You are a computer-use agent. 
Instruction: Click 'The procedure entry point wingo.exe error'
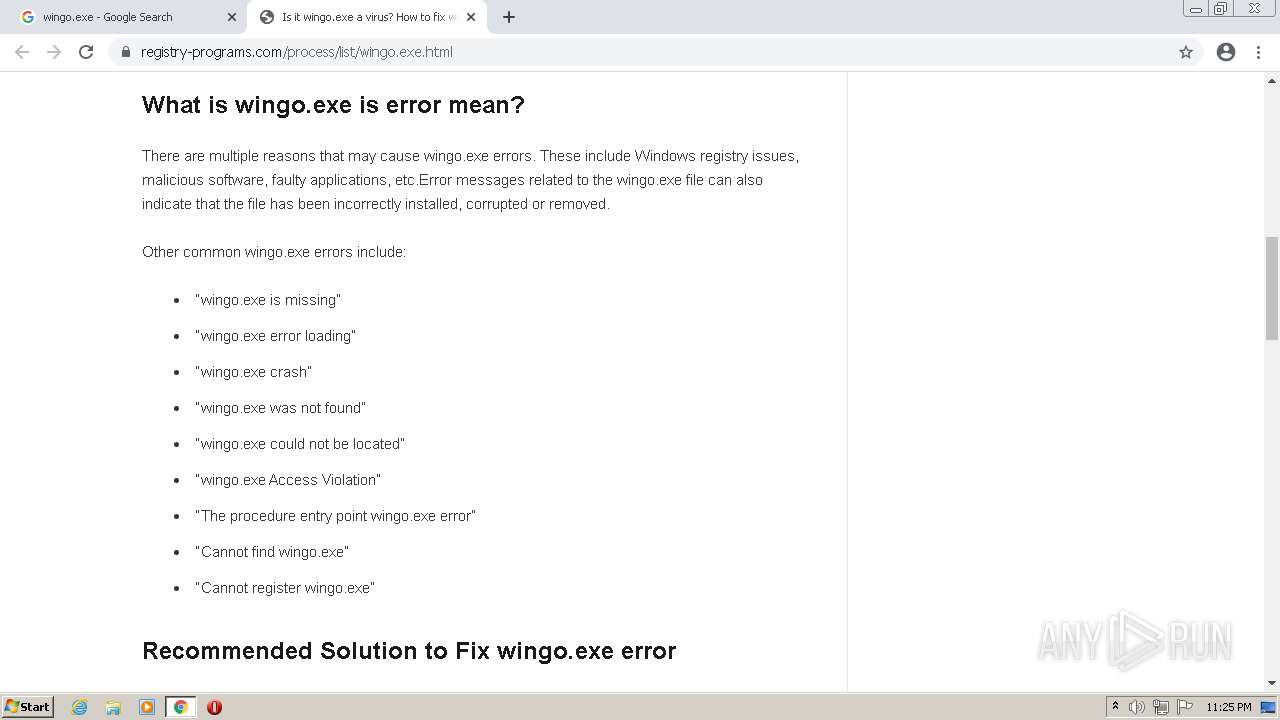click(x=335, y=516)
